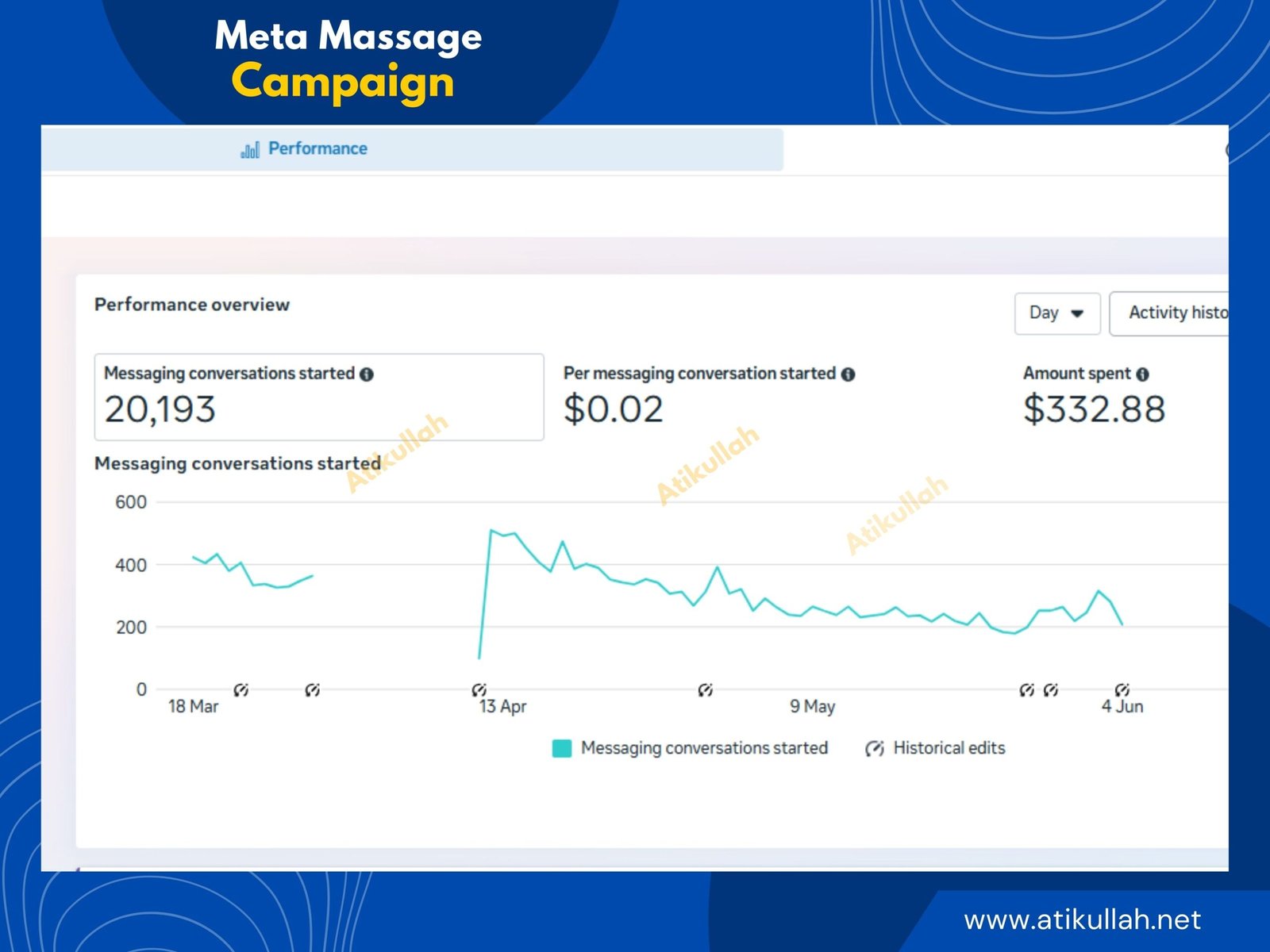The height and width of the screenshot is (952, 1270).
Task: Click edit marker between 13 Apr and 9 May
Action: (x=705, y=689)
